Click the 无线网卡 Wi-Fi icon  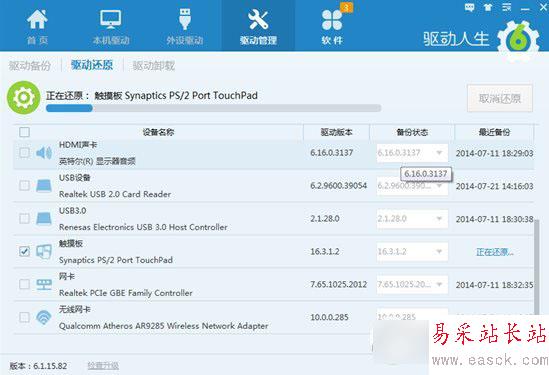[x=44, y=317]
